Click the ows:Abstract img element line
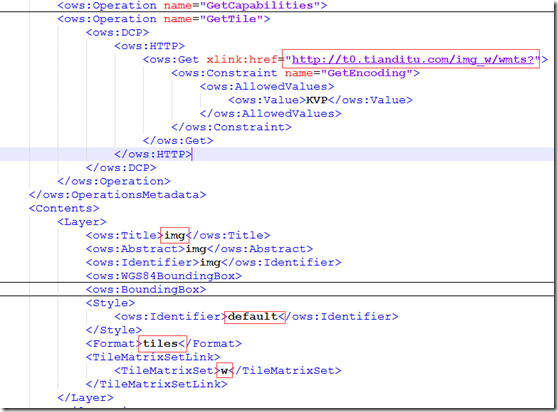The width and height of the screenshot is (558, 412). (x=199, y=249)
